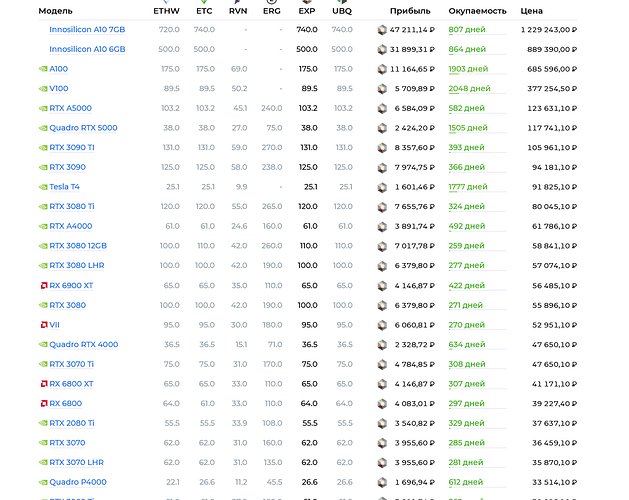Click the 807 дней payback link

click(x=467, y=30)
